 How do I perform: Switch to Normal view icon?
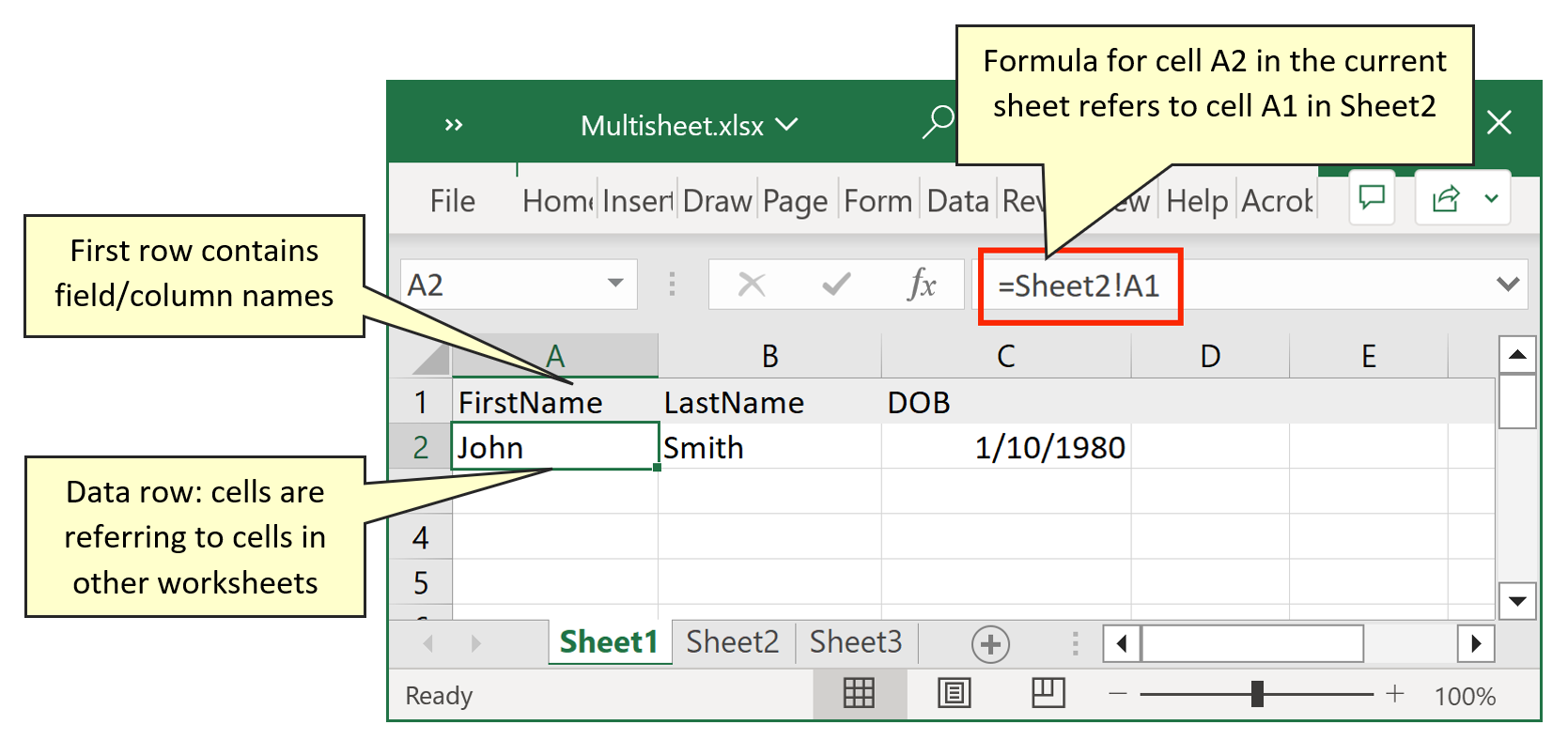pyautogui.click(x=859, y=694)
